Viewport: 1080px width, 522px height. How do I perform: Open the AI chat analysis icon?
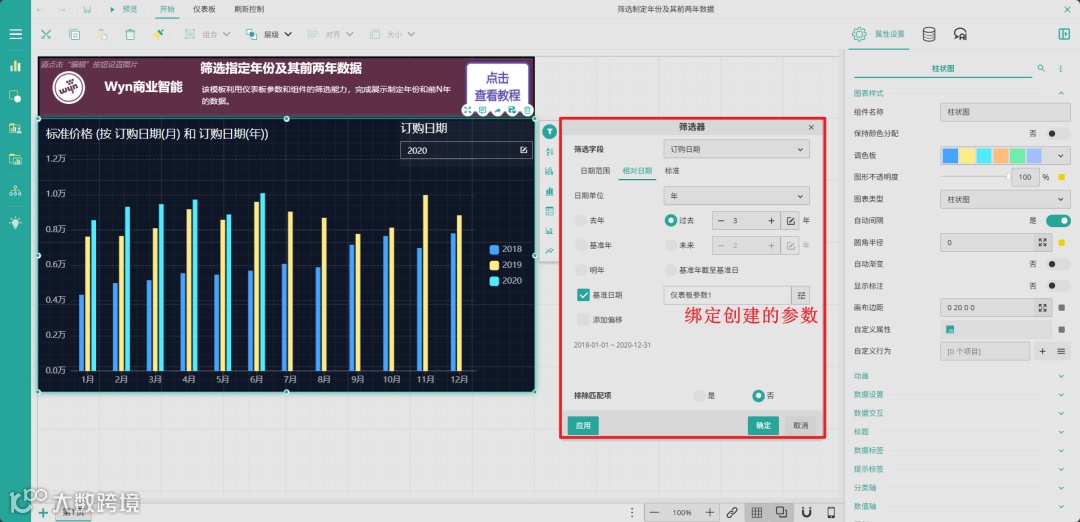click(960, 34)
